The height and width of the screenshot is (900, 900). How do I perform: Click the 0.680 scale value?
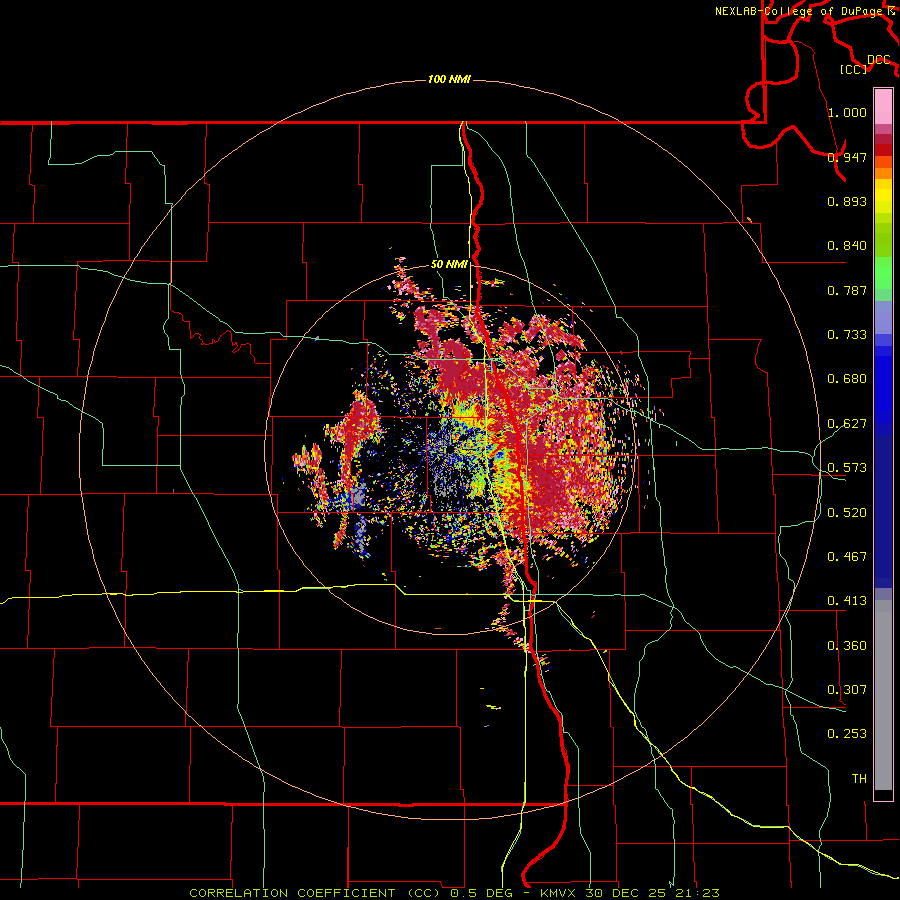pyautogui.click(x=847, y=379)
